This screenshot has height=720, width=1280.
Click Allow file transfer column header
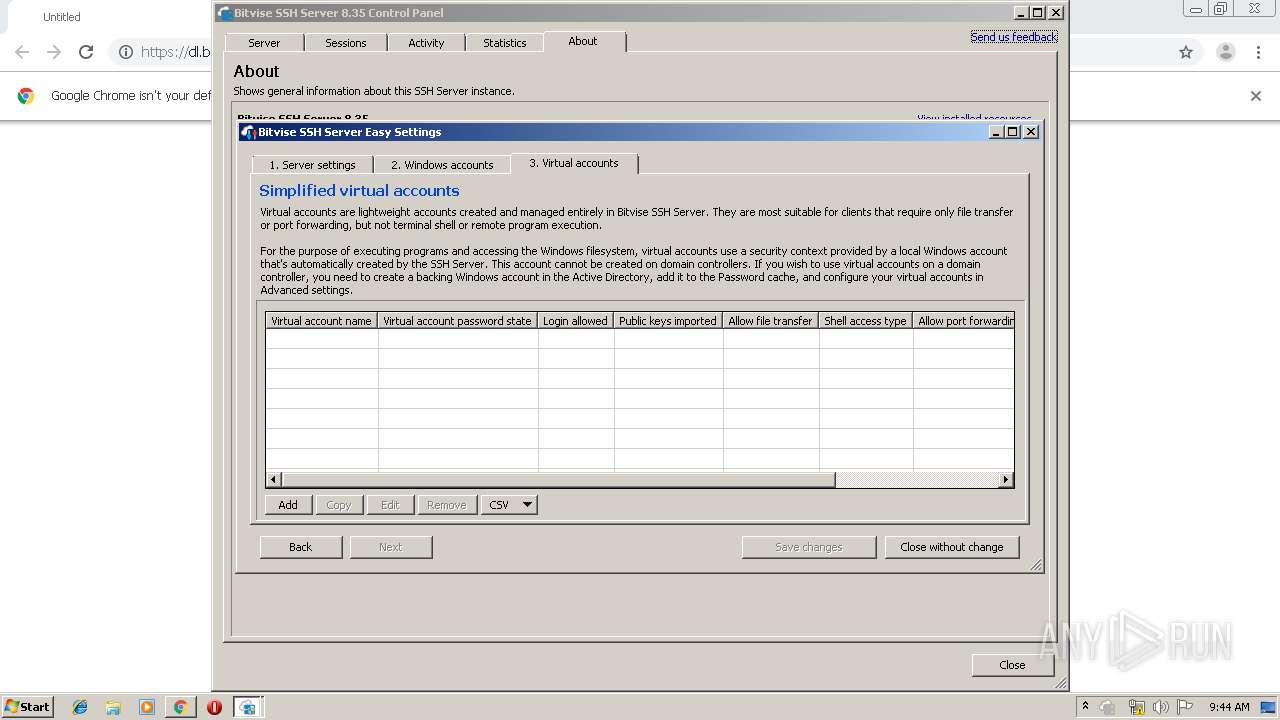(771, 321)
